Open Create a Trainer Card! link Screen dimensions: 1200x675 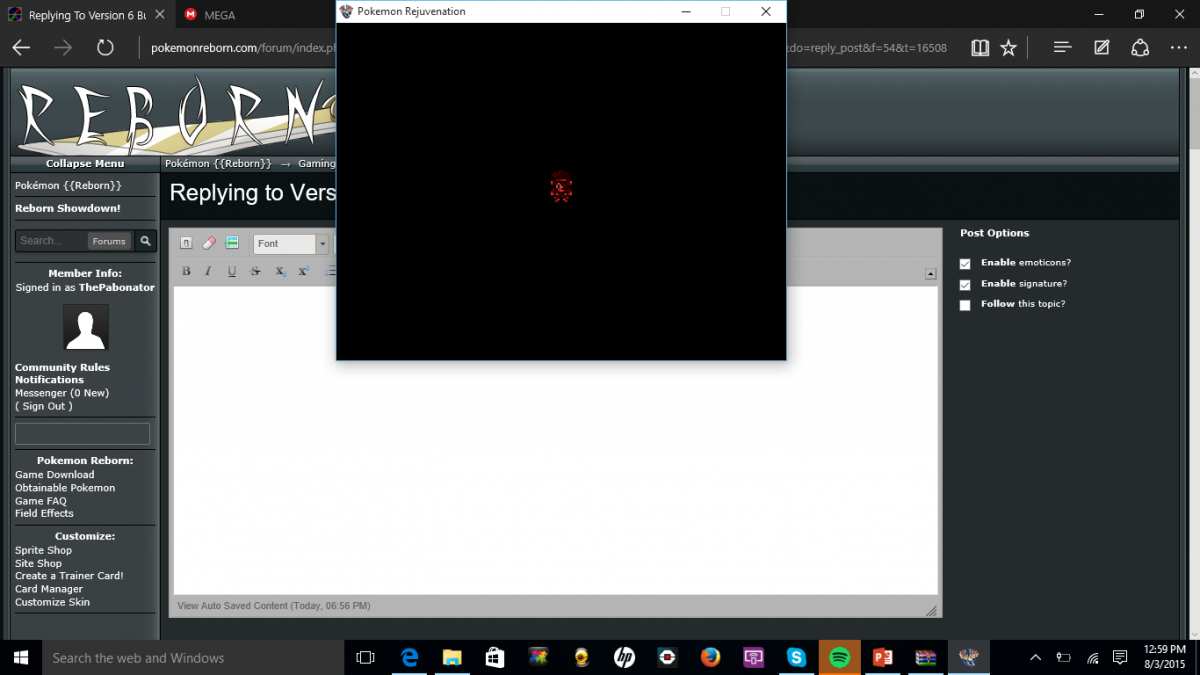(x=69, y=576)
